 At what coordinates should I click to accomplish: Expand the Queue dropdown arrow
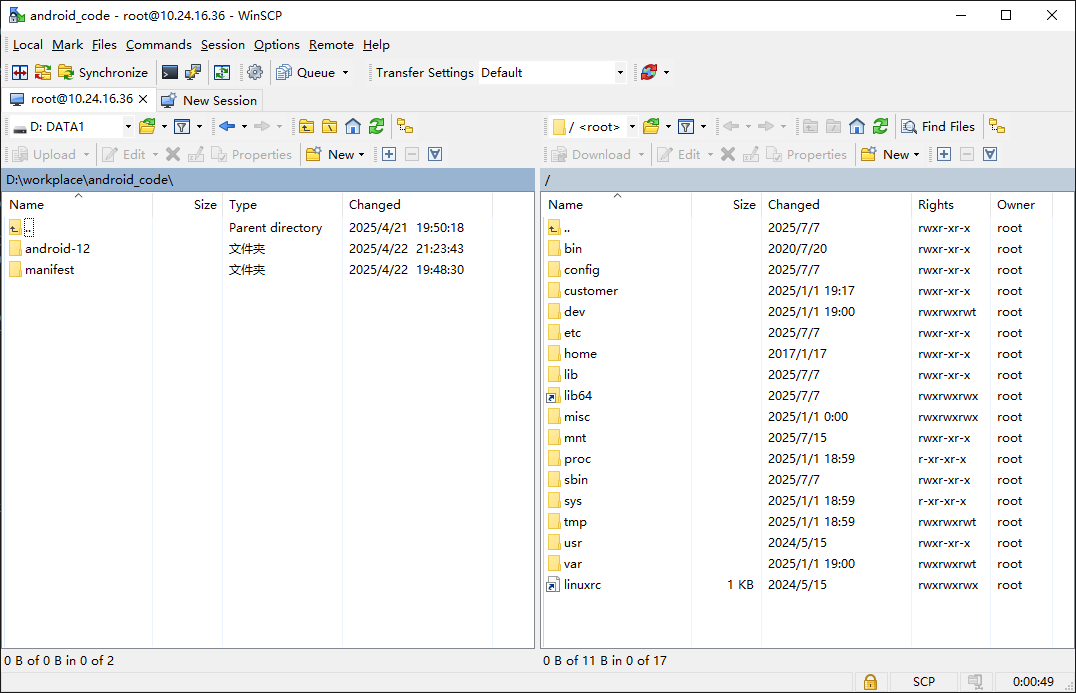[x=345, y=73]
